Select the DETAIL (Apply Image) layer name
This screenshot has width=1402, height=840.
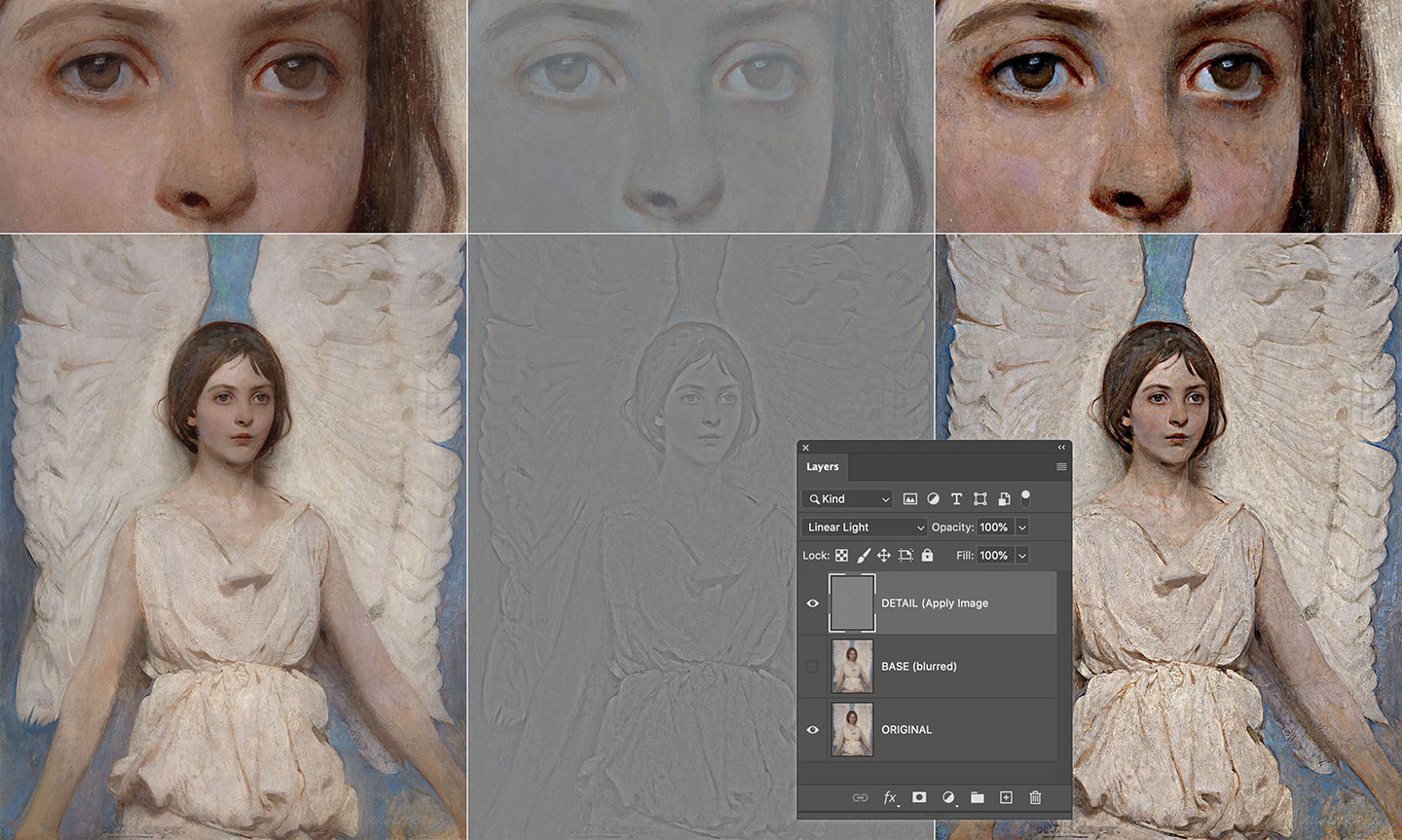coord(935,603)
